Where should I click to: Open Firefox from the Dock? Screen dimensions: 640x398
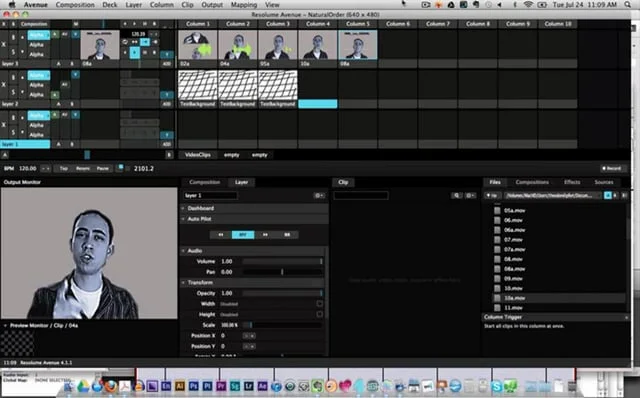pos(111,385)
